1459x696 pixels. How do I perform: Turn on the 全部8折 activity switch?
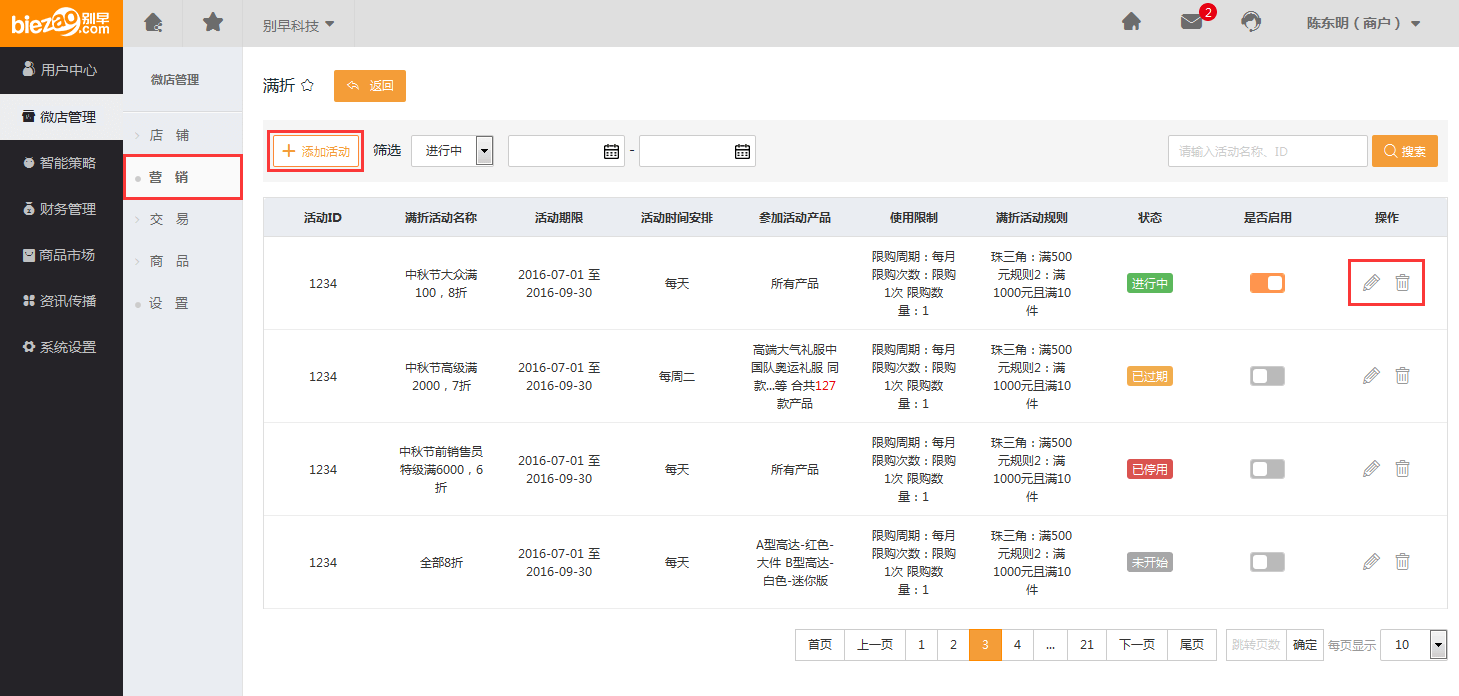tap(1267, 562)
